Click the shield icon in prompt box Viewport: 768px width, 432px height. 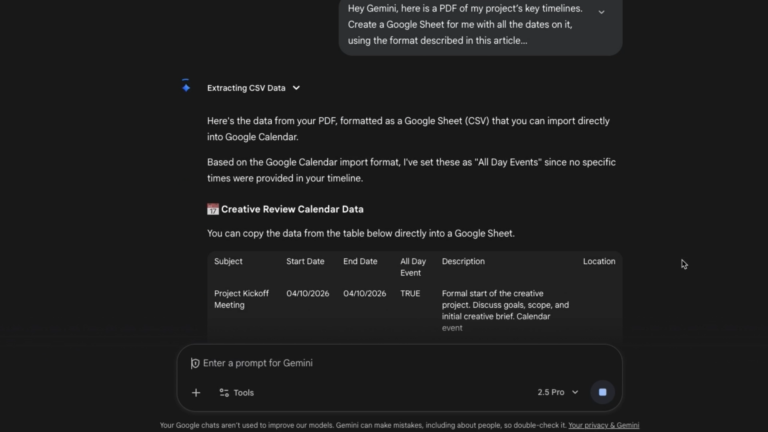click(x=195, y=363)
